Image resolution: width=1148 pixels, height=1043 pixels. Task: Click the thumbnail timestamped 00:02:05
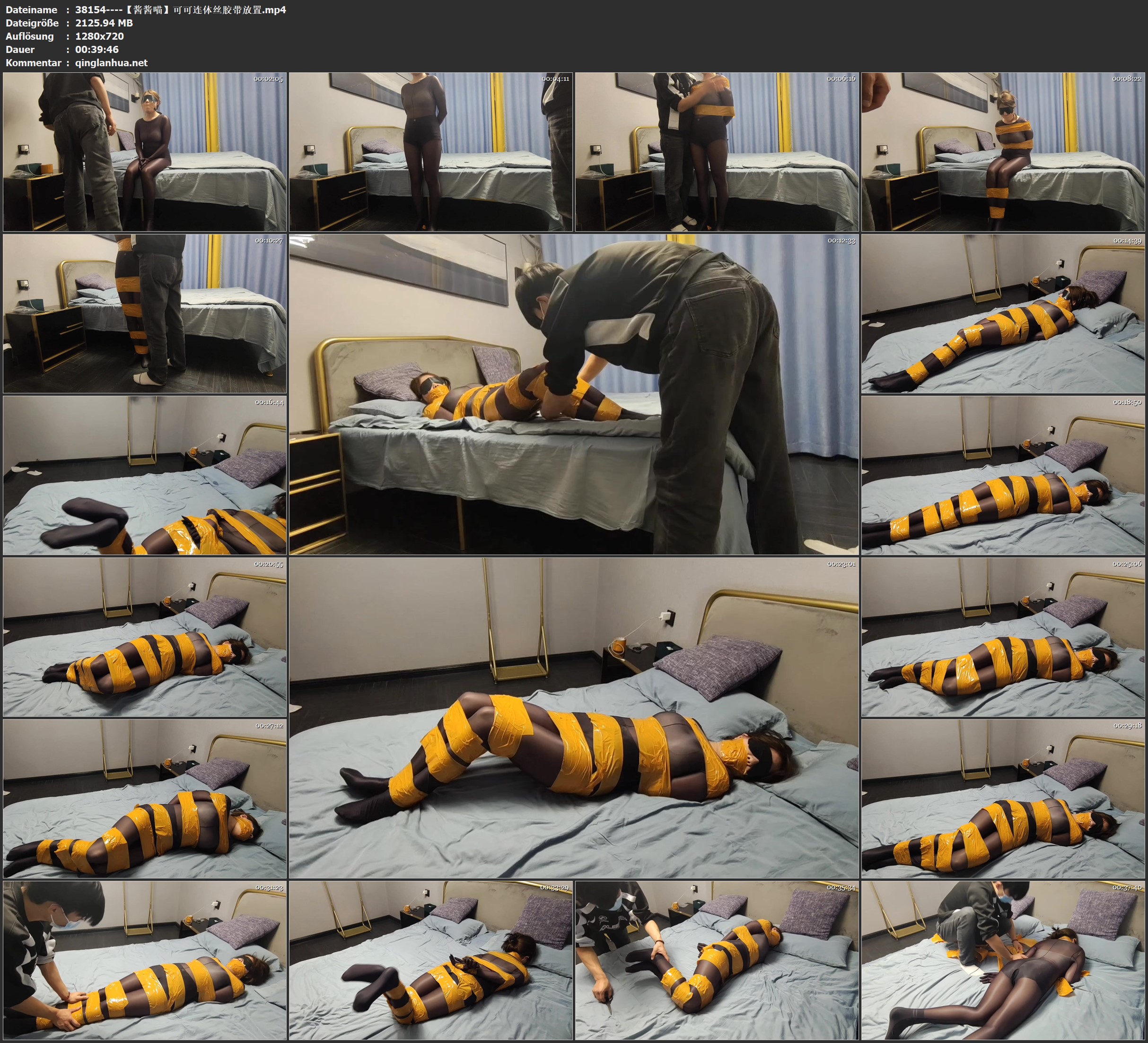point(145,151)
